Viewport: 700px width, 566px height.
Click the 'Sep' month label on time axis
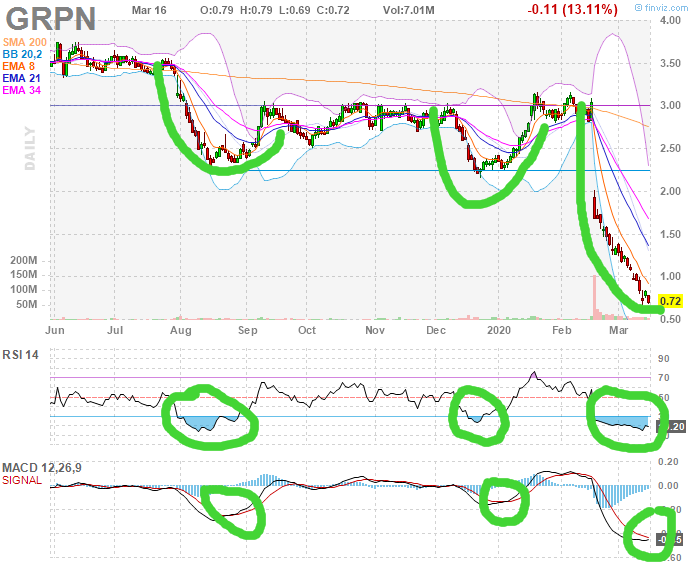coord(247,330)
